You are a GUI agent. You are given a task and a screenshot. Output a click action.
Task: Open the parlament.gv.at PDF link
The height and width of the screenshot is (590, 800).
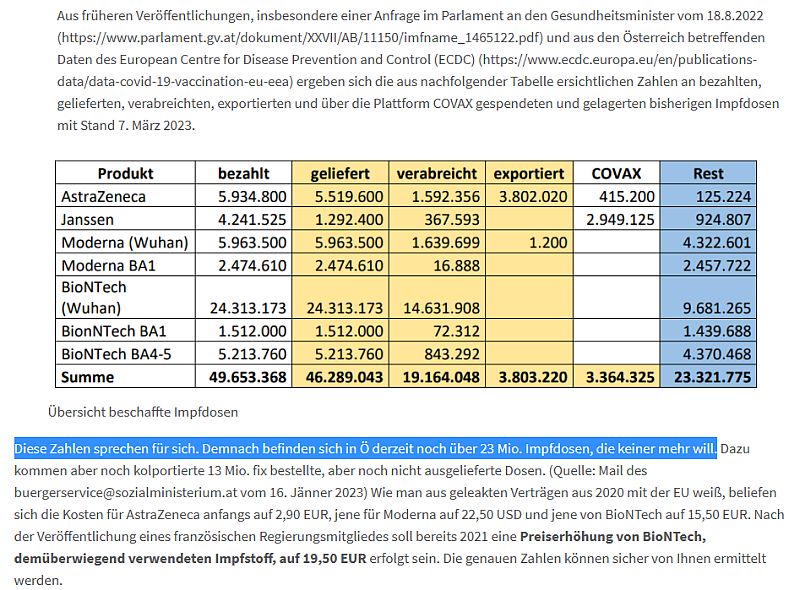[300, 38]
